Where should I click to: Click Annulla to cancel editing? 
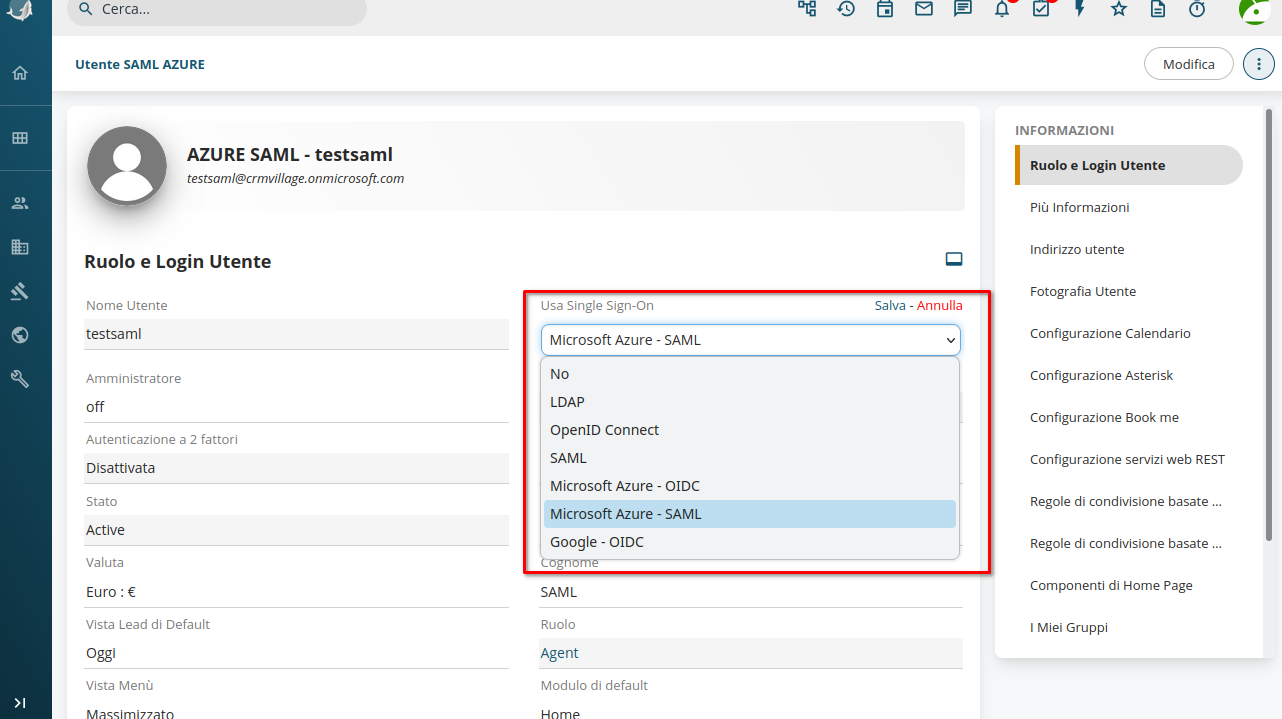(x=940, y=305)
